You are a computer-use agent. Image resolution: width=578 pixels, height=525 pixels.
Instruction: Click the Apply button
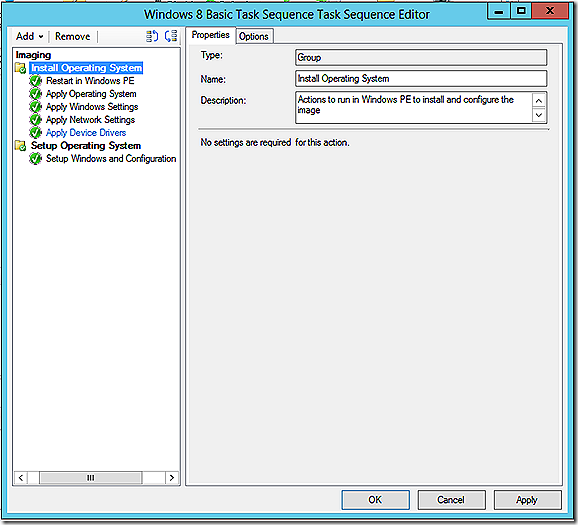(527, 500)
